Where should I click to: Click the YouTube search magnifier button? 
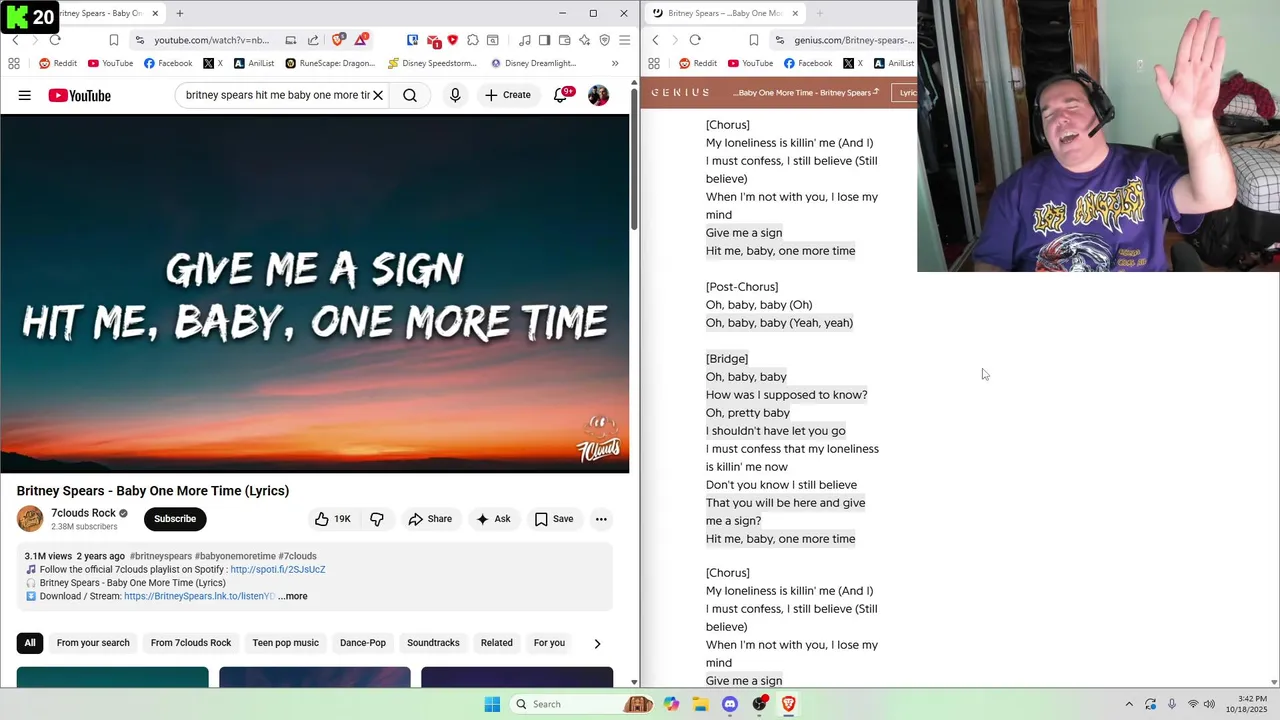410,95
